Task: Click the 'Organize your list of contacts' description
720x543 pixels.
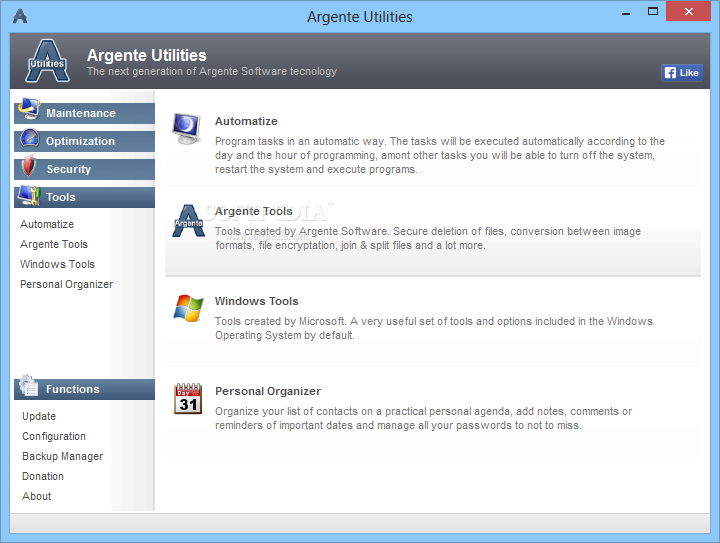Action: tap(423, 418)
